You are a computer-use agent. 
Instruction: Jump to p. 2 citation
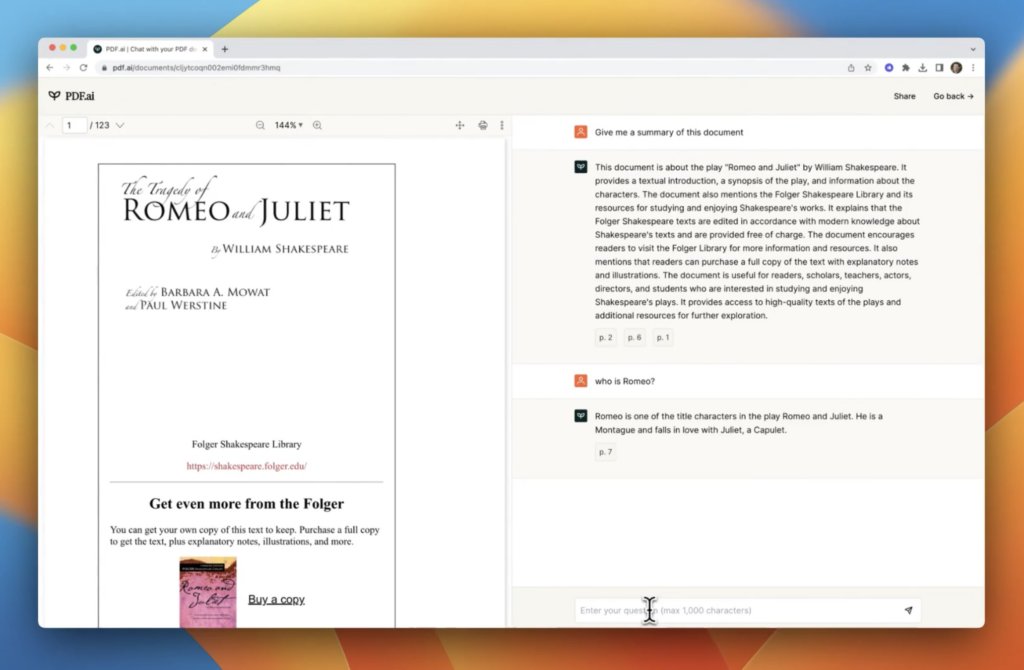605,338
